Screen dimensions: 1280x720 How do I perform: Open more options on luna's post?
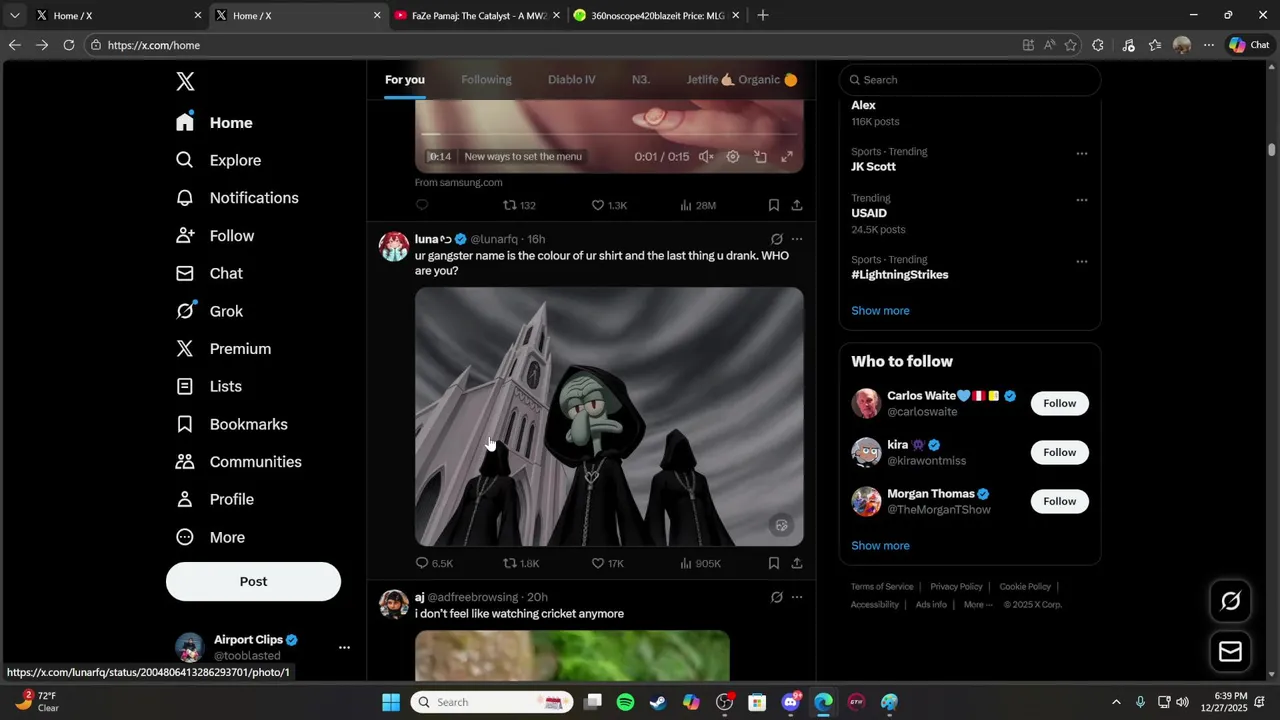click(797, 239)
